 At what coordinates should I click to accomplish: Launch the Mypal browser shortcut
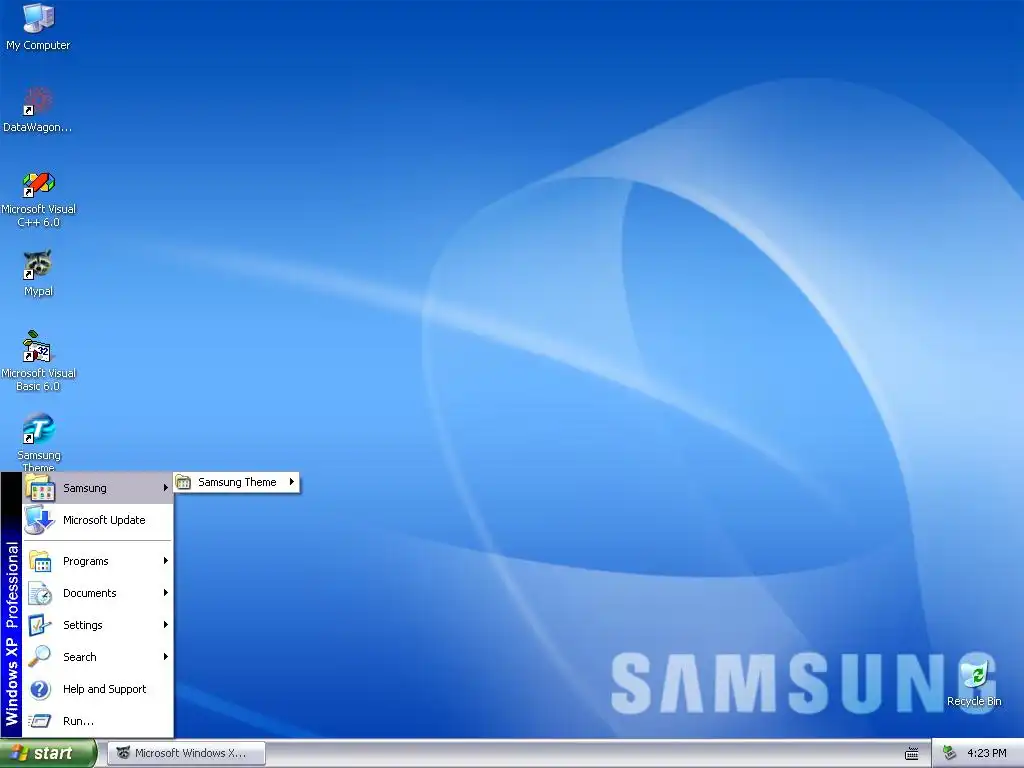tap(38, 273)
